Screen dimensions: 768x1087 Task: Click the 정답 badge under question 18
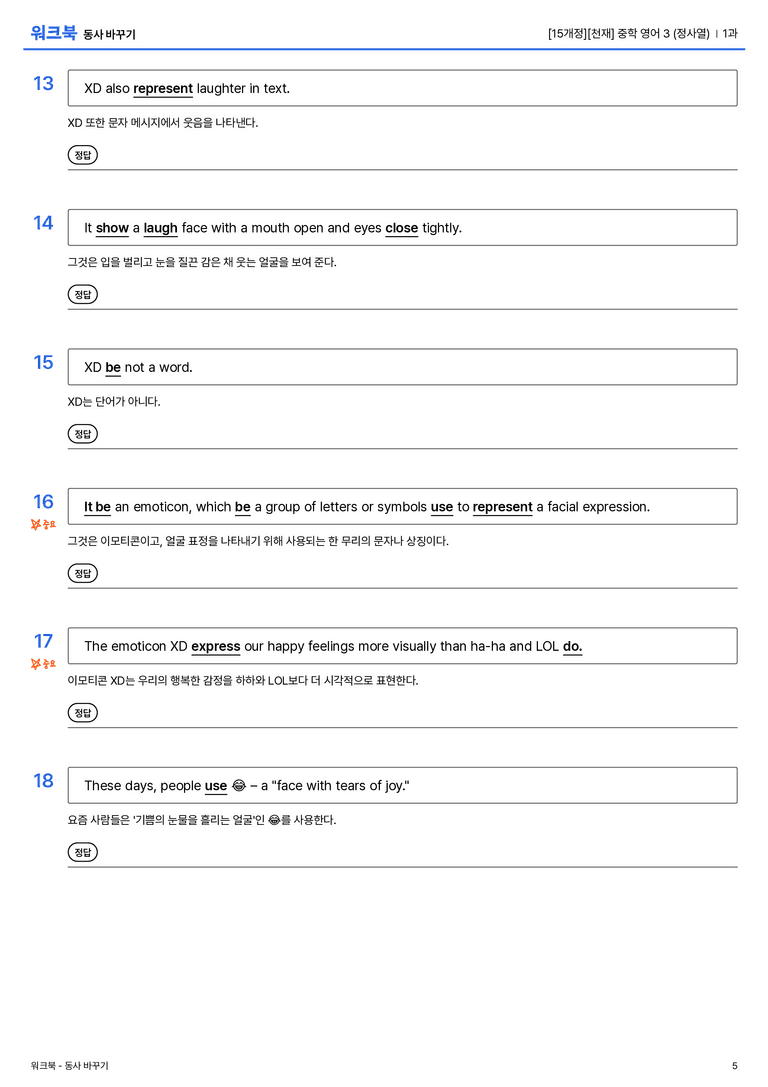pyautogui.click(x=82, y=852)
